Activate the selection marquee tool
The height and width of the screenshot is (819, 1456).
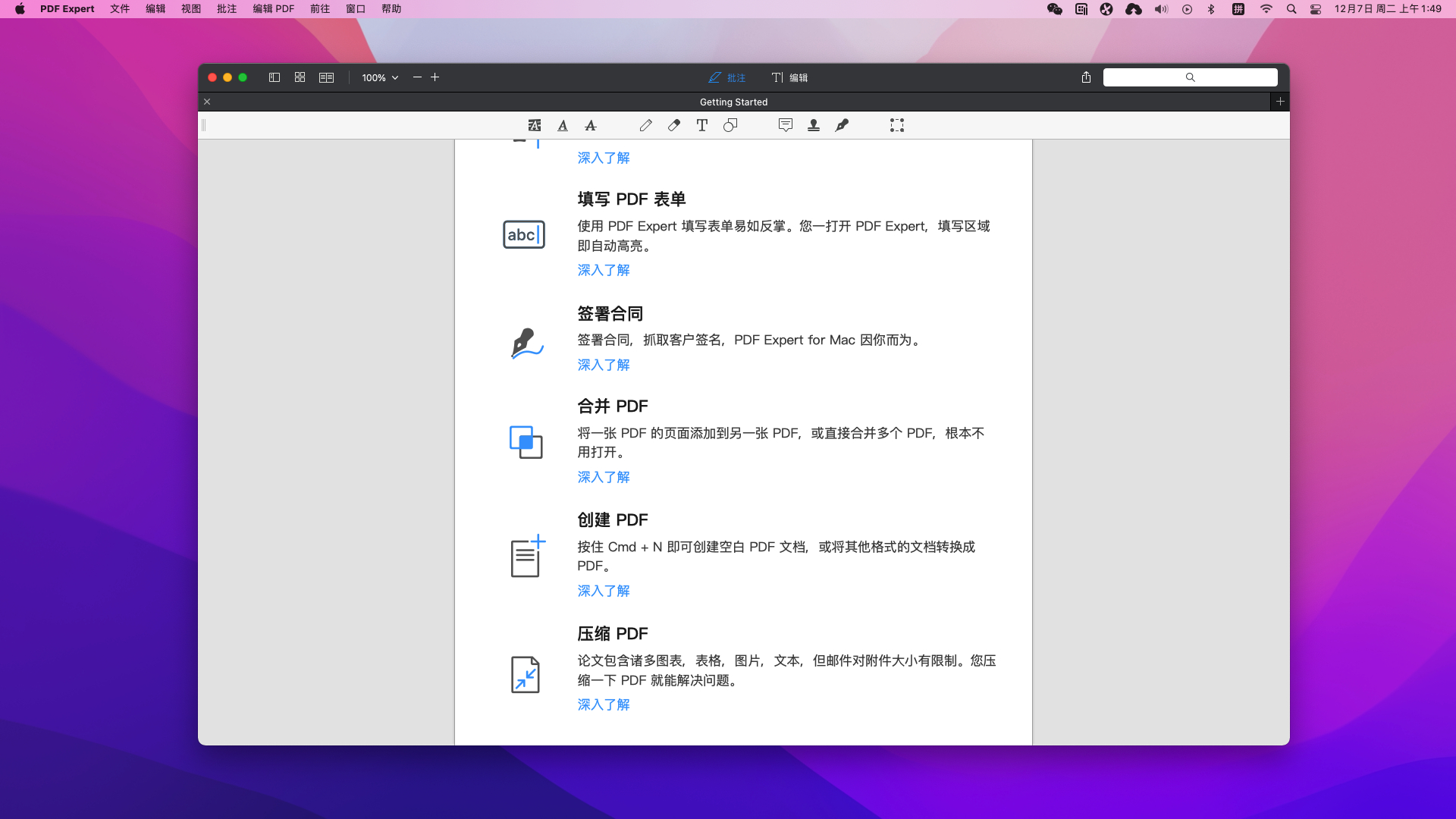click(896, 125)
